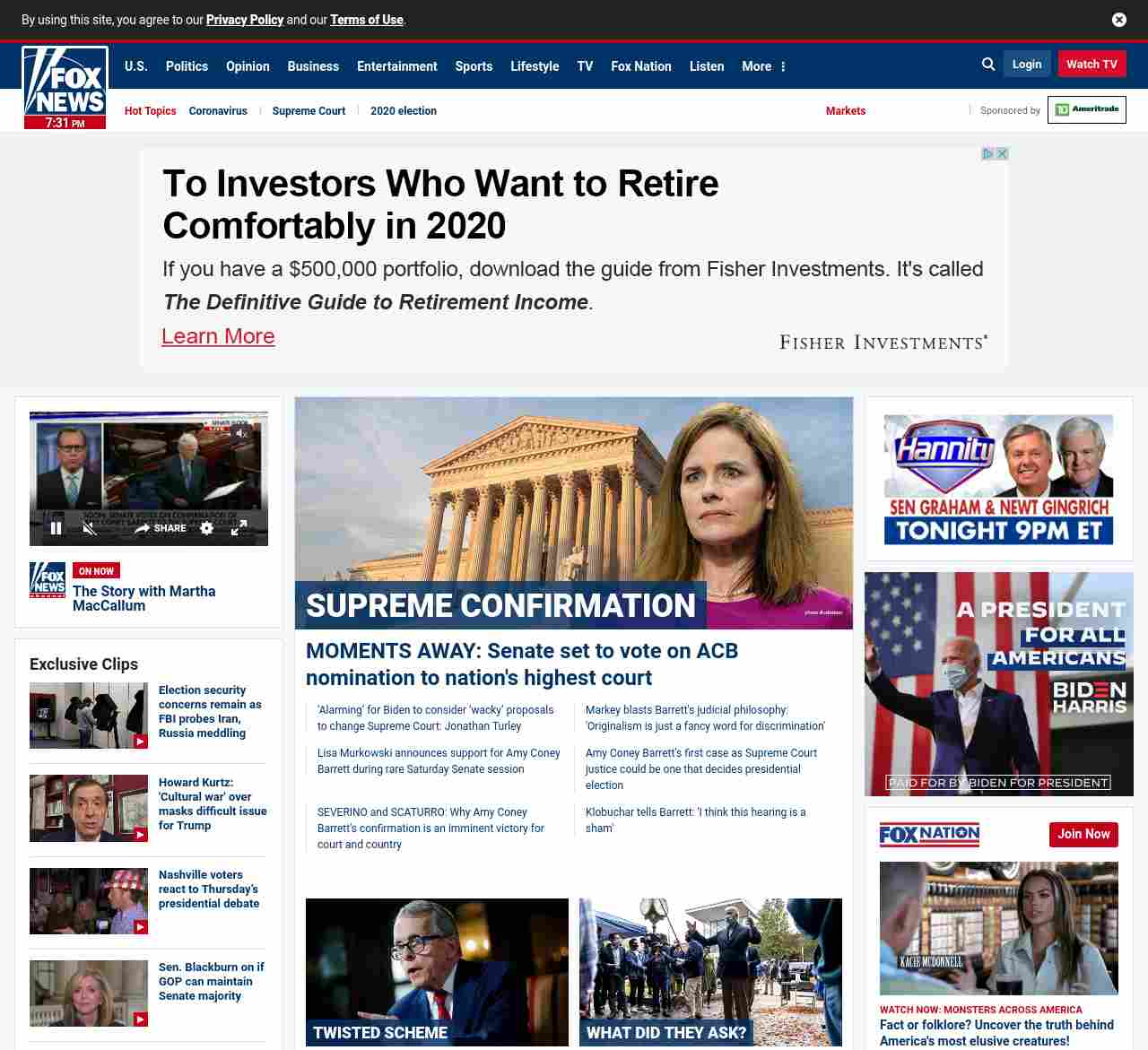Go to Fox News logo homepage
Viewport: 1148px width, 1050px height.
65,88
